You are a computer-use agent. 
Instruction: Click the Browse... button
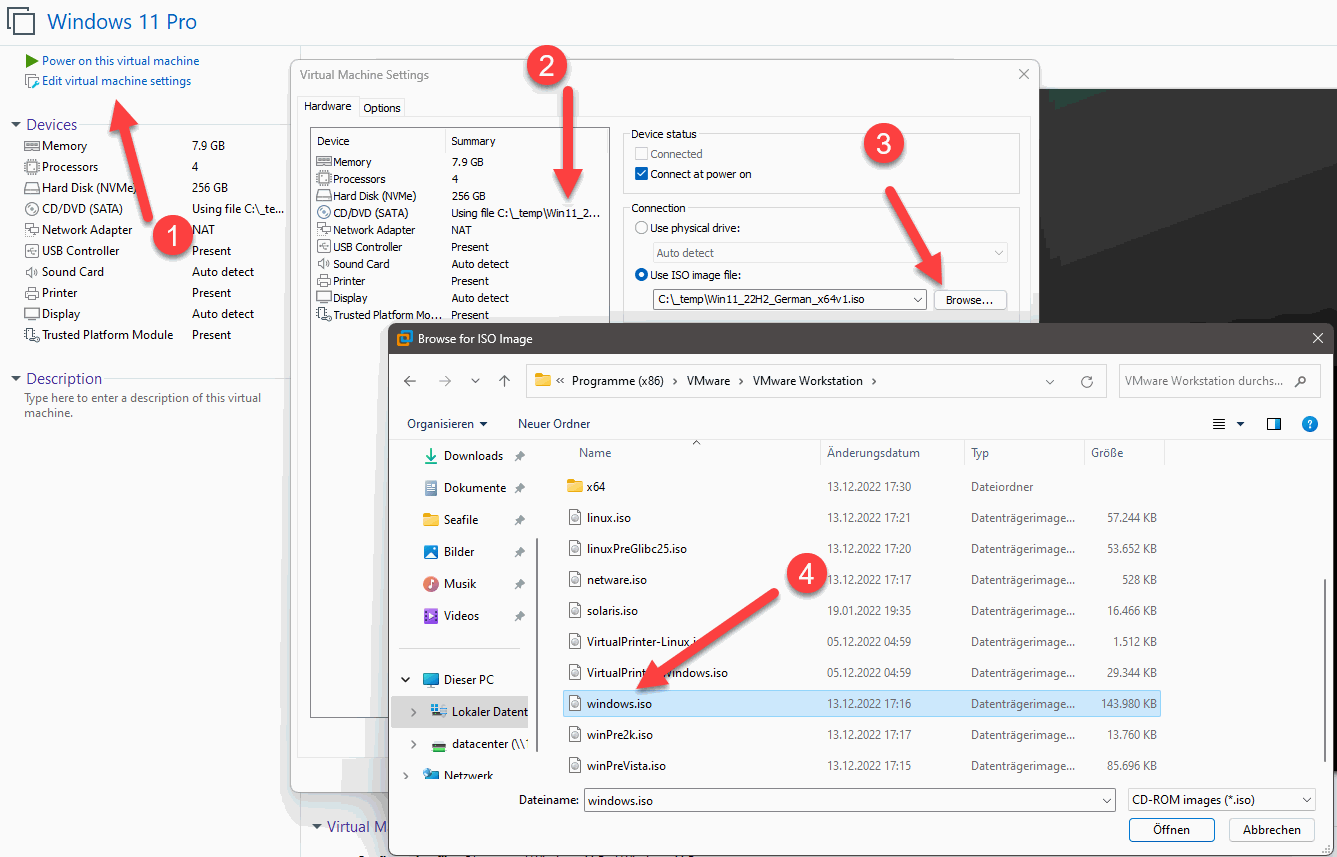[970, 300]
